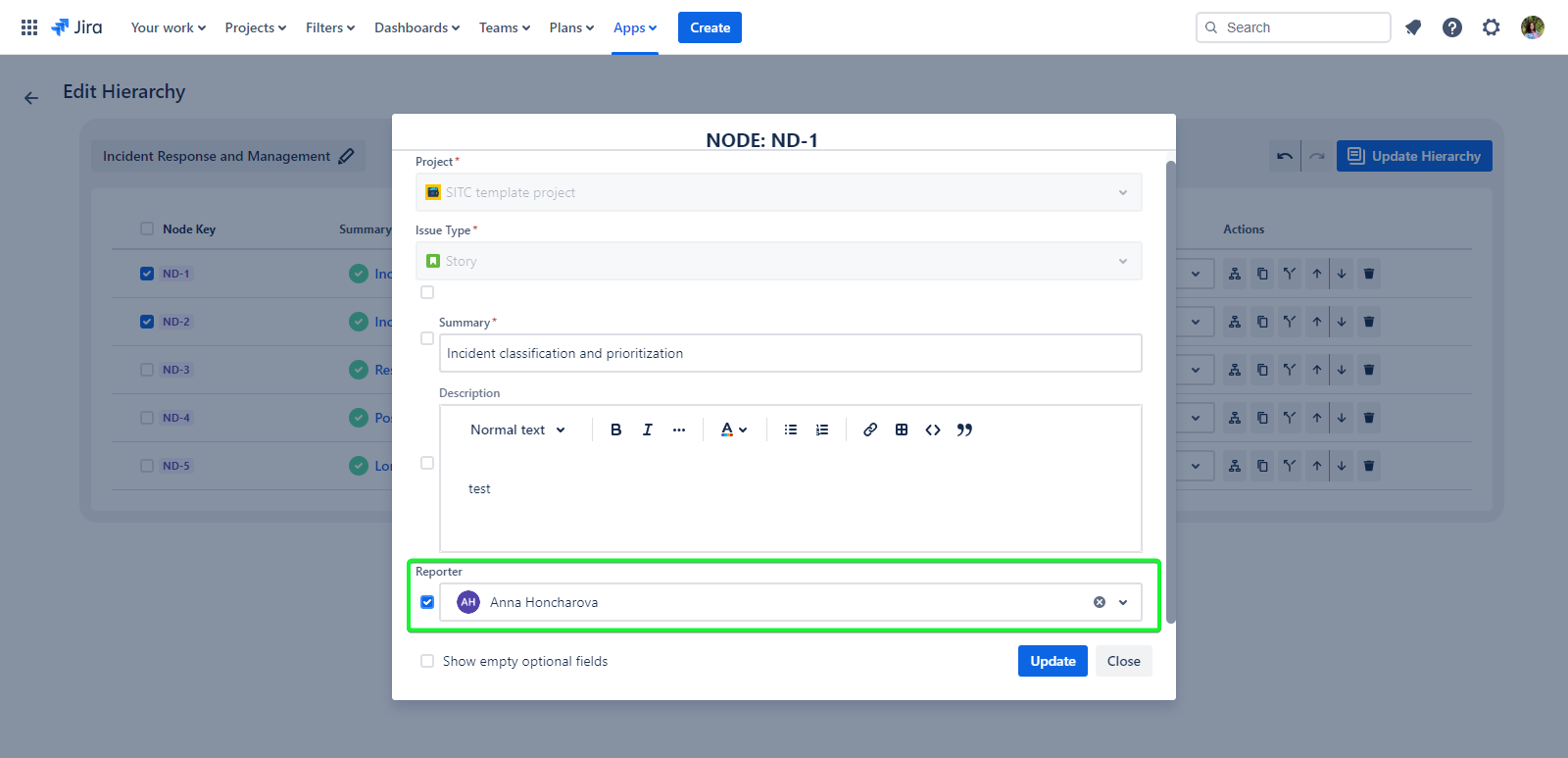Click into the Summary input field

click(790, 353)
